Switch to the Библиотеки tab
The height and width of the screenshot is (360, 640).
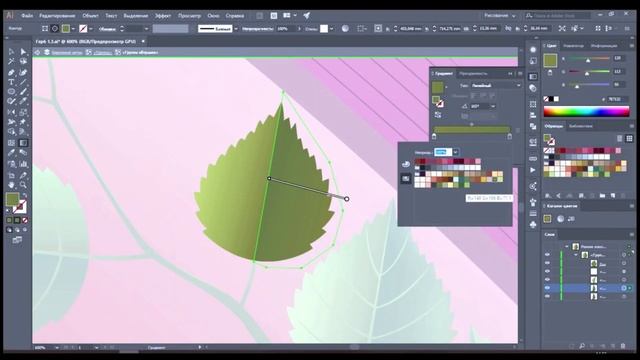581,126
